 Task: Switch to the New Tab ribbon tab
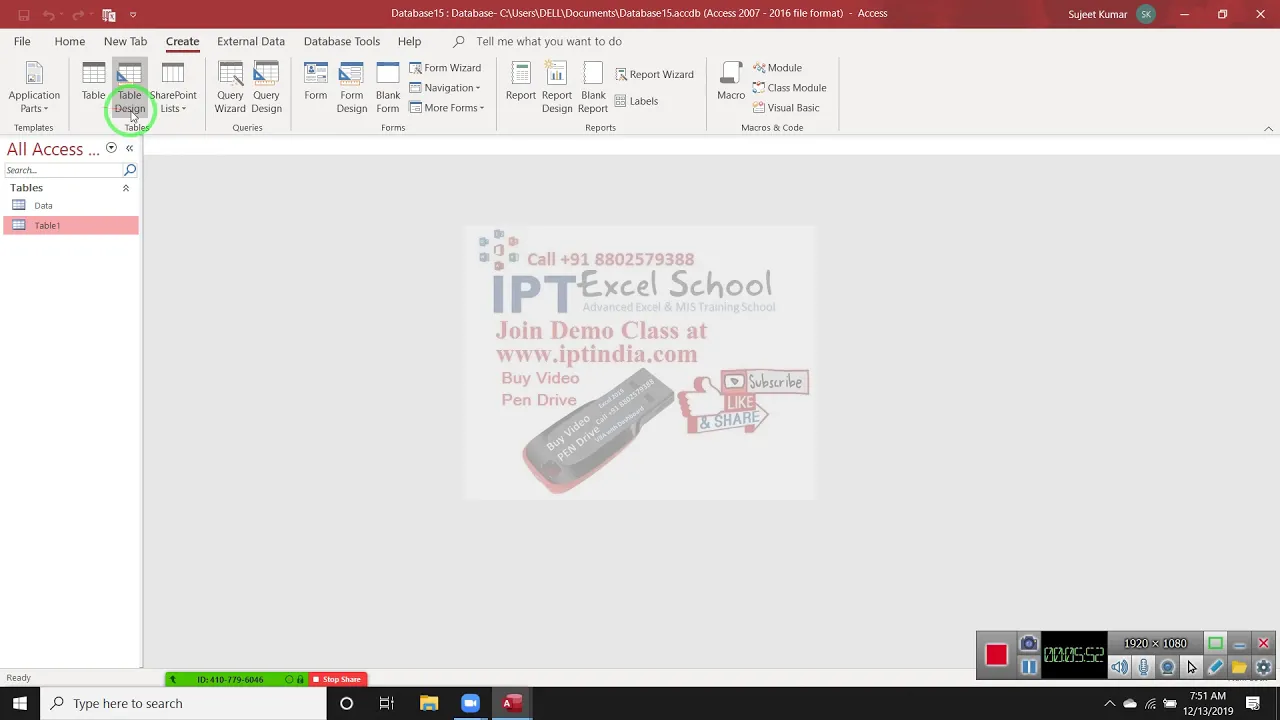pos(125,41)
